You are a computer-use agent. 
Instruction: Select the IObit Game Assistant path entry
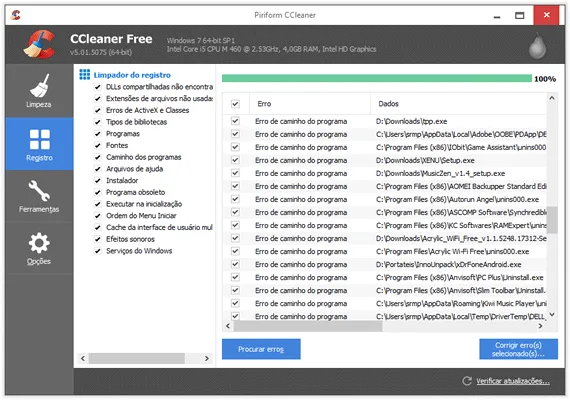(461, 147)
